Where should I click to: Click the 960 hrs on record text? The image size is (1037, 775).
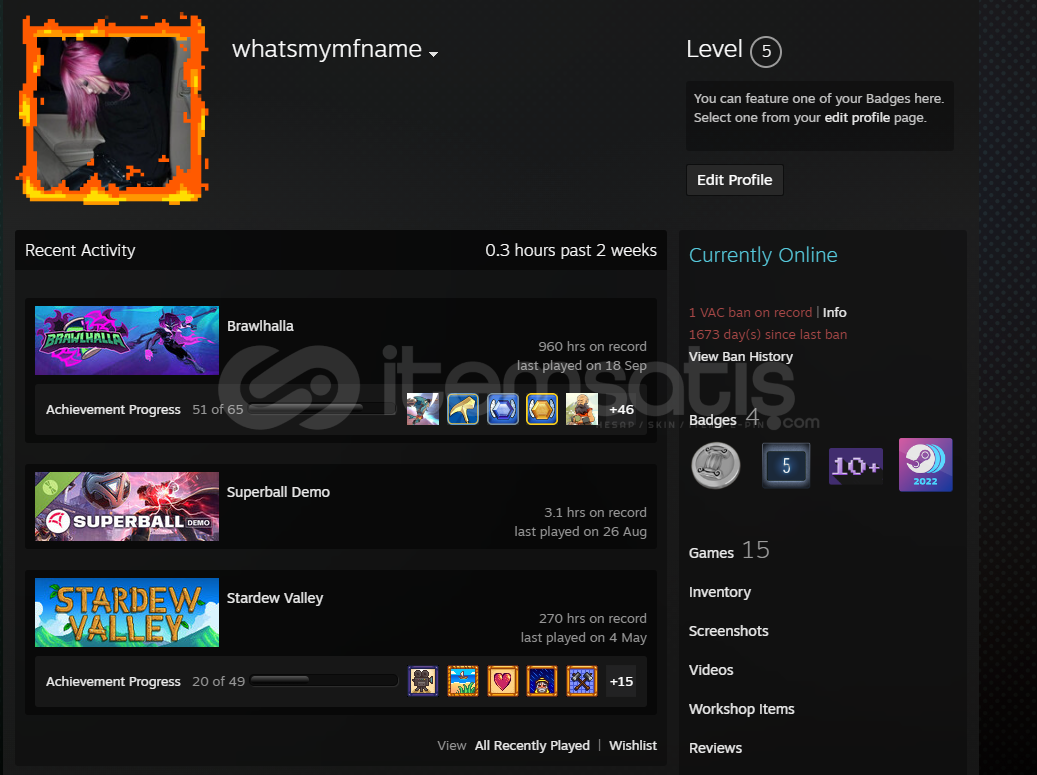[x=593, y=347]
